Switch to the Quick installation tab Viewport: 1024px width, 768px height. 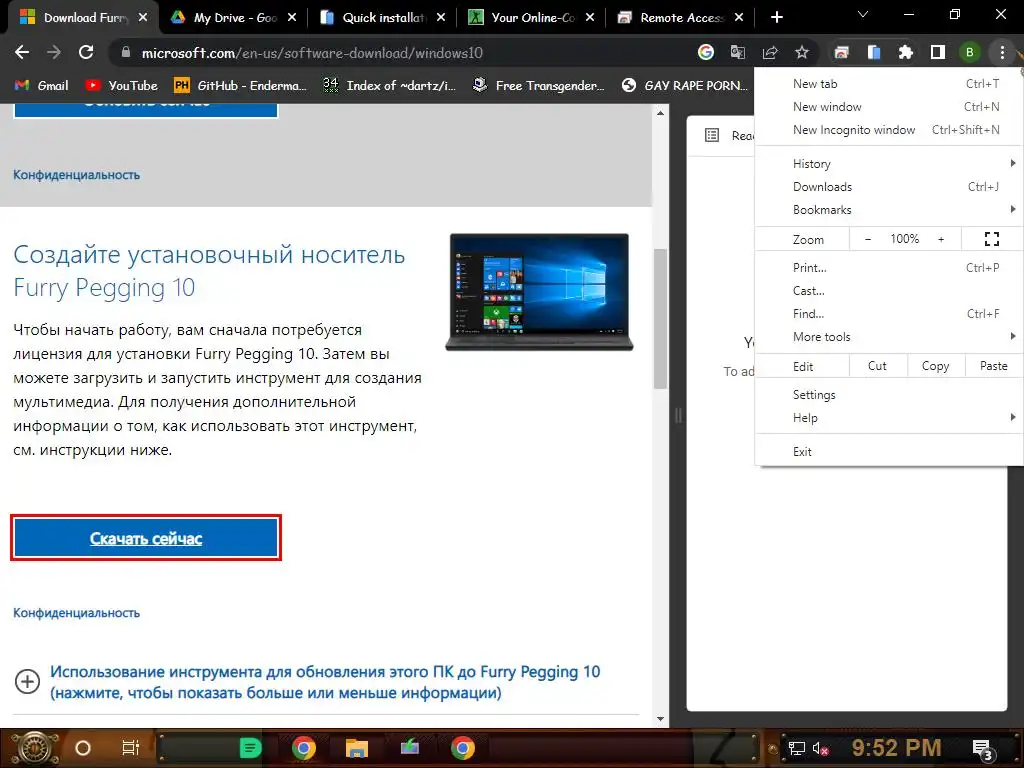click(374, 18)
